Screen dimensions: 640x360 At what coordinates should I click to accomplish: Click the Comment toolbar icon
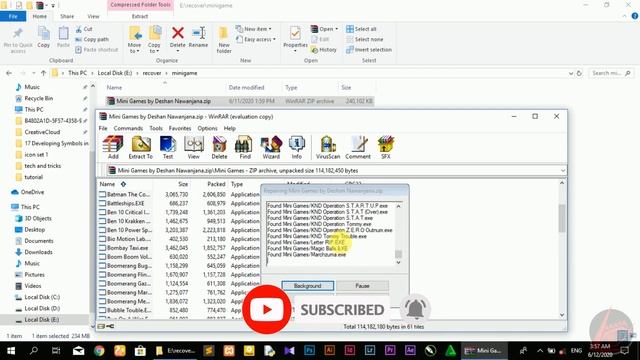click(358, 148)
